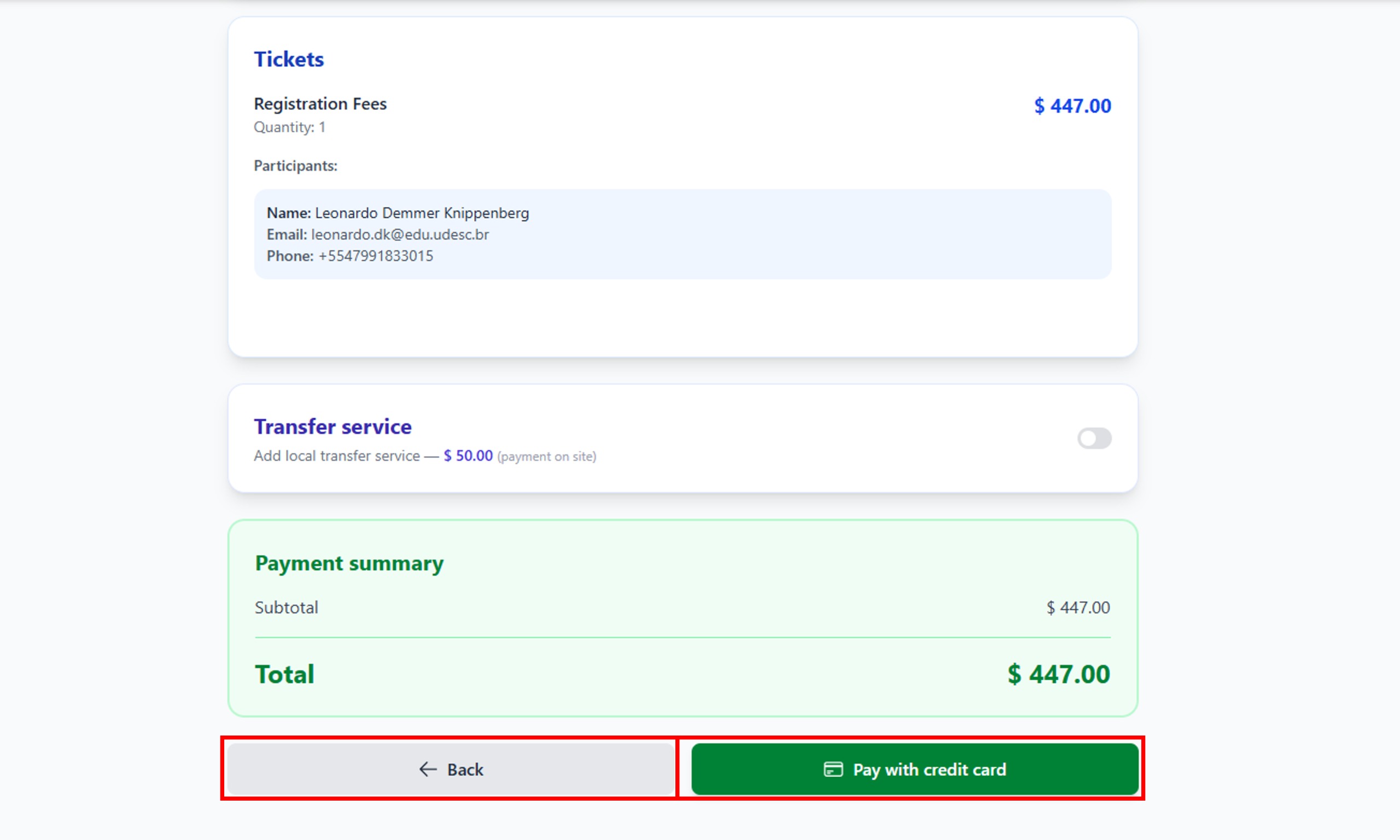The height and width of the screenshot is (840, 1400).
Task: Click the $ 50.00 transfer price
Action: click(468, 456)
